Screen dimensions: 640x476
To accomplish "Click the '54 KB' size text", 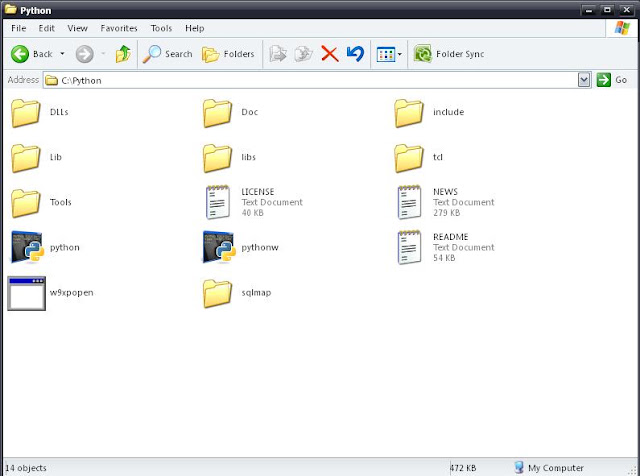I will (x=444, y=258).
